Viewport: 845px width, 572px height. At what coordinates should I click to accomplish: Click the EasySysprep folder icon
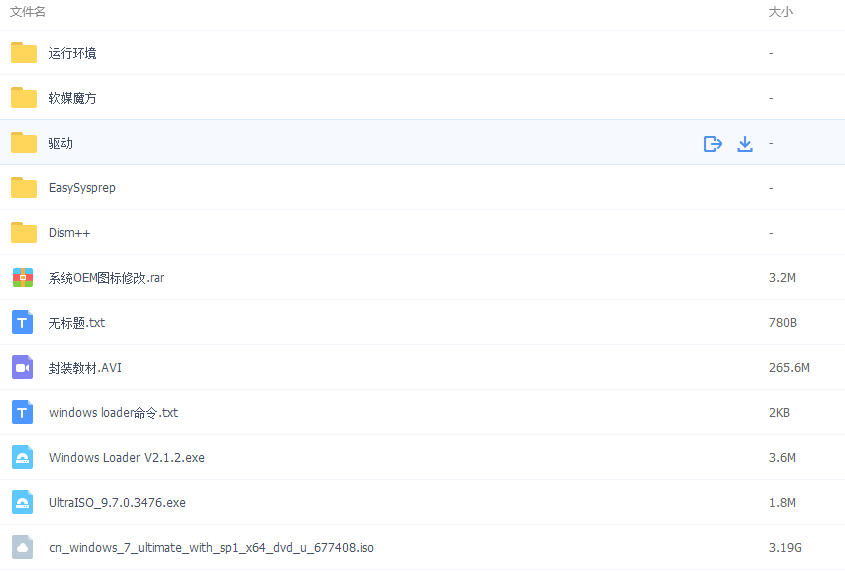[24, 188]
